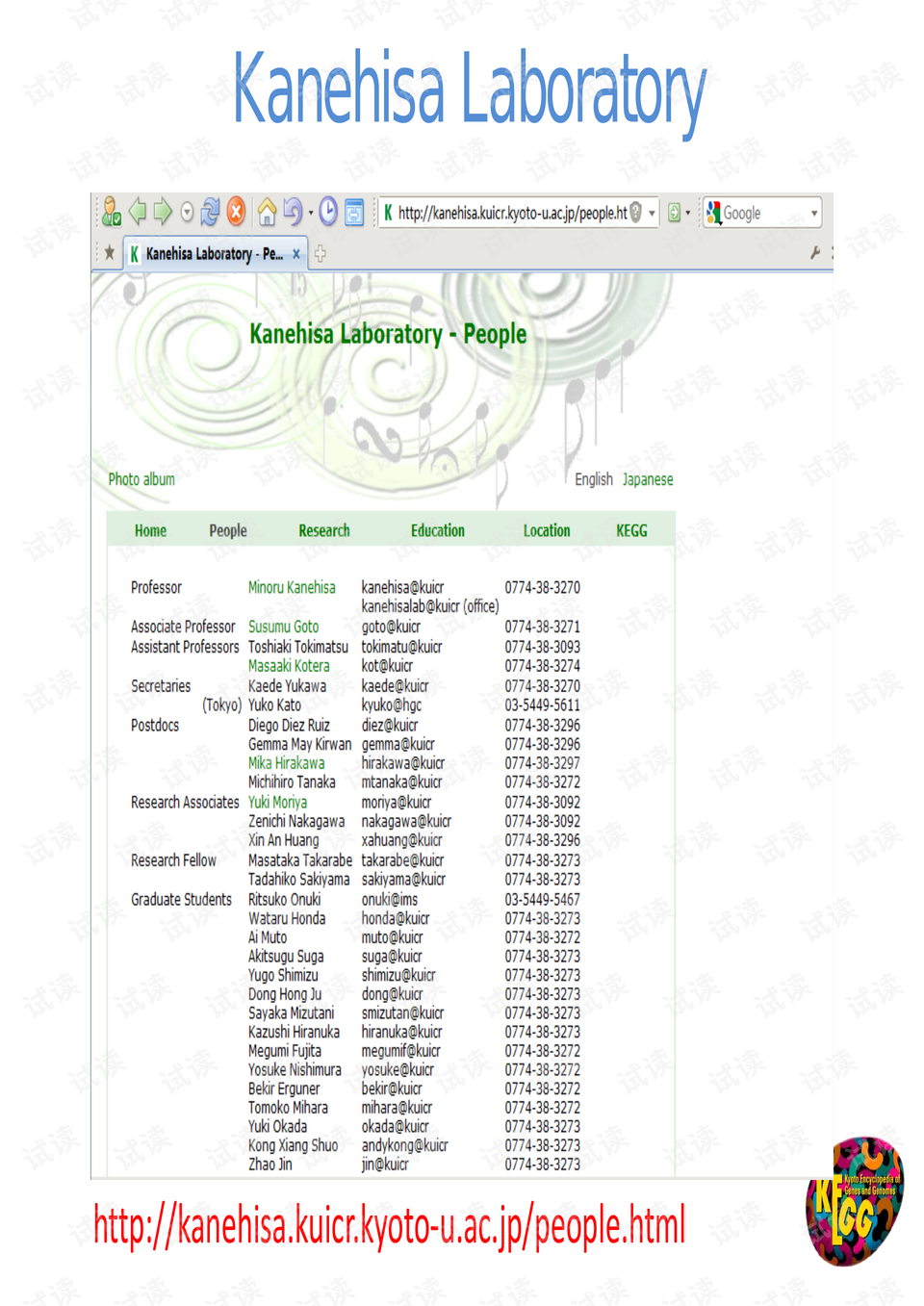Viewport: 924px width, 1306px height.
Task: Click the wrench icon at the right edge
Action: pyautogui.click(x=815, y=251)
